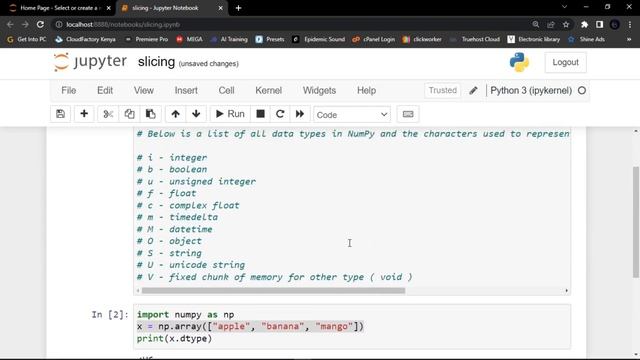The height and width of the screenshot is (360, 640).
Task: Open the Electronic library bookmark
Action: 534,39
